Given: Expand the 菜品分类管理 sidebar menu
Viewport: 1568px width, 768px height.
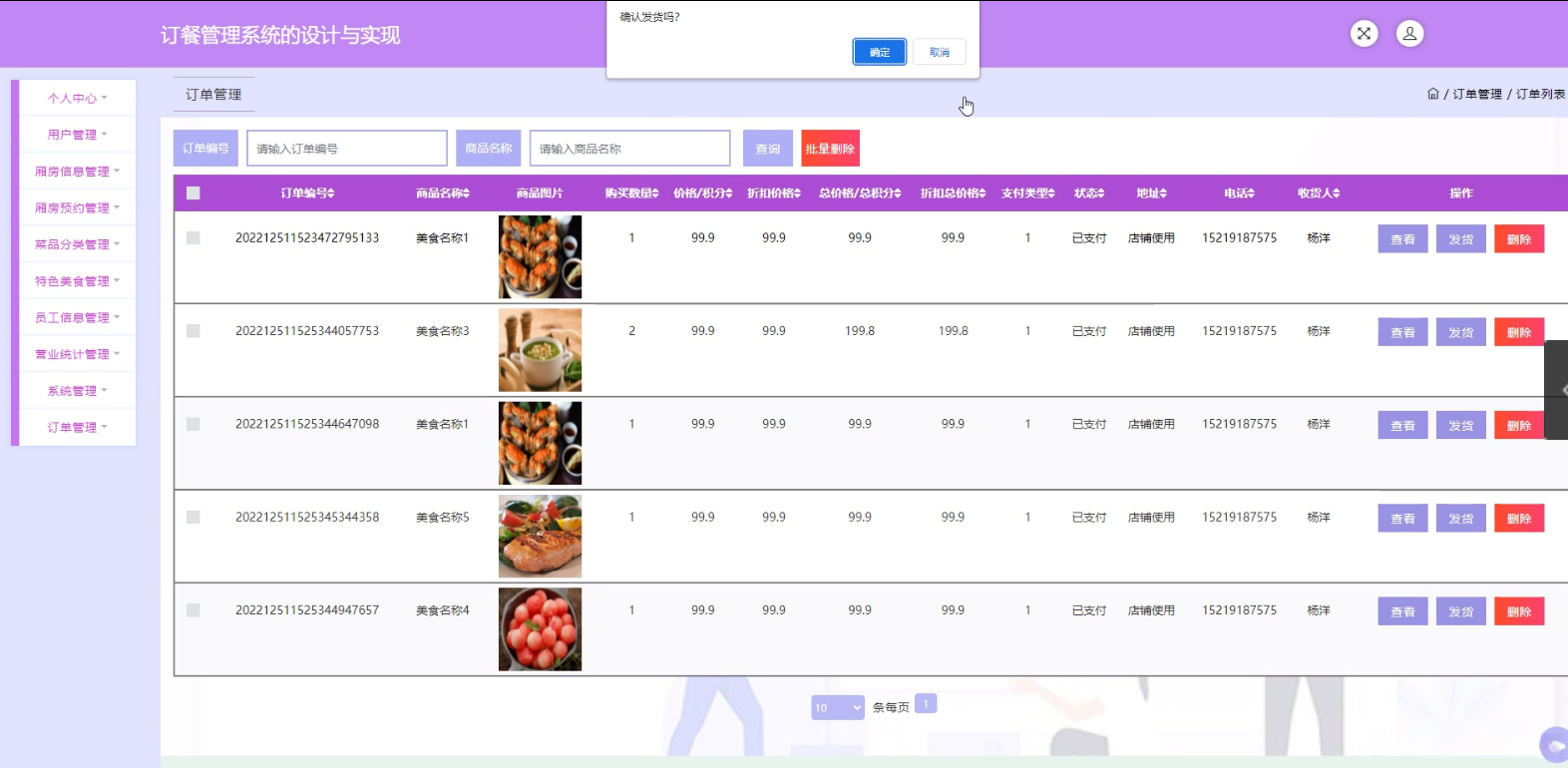Looking at the screenshot, I should click(78, 244).
